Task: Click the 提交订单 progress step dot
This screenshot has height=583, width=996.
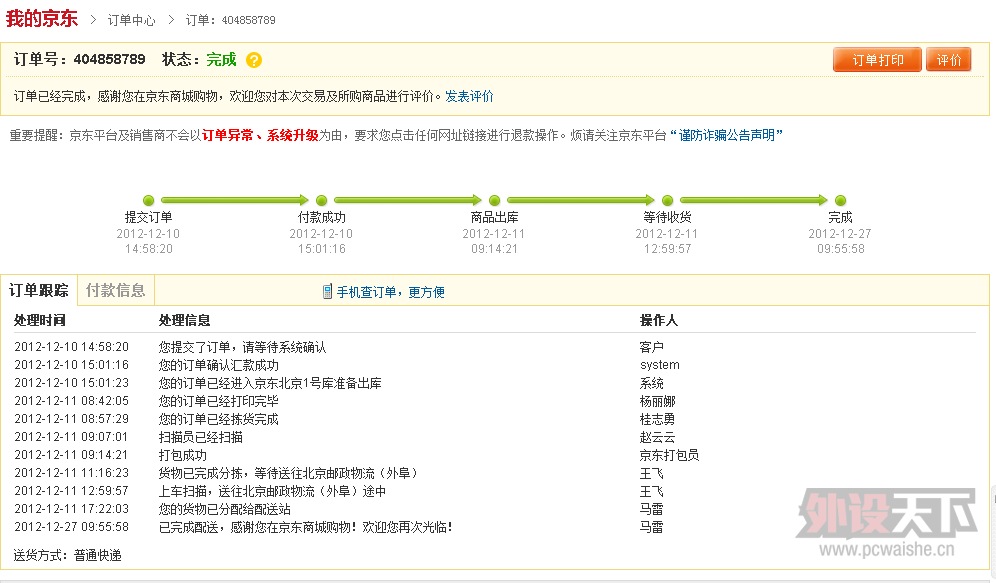Action: [149, 201]
